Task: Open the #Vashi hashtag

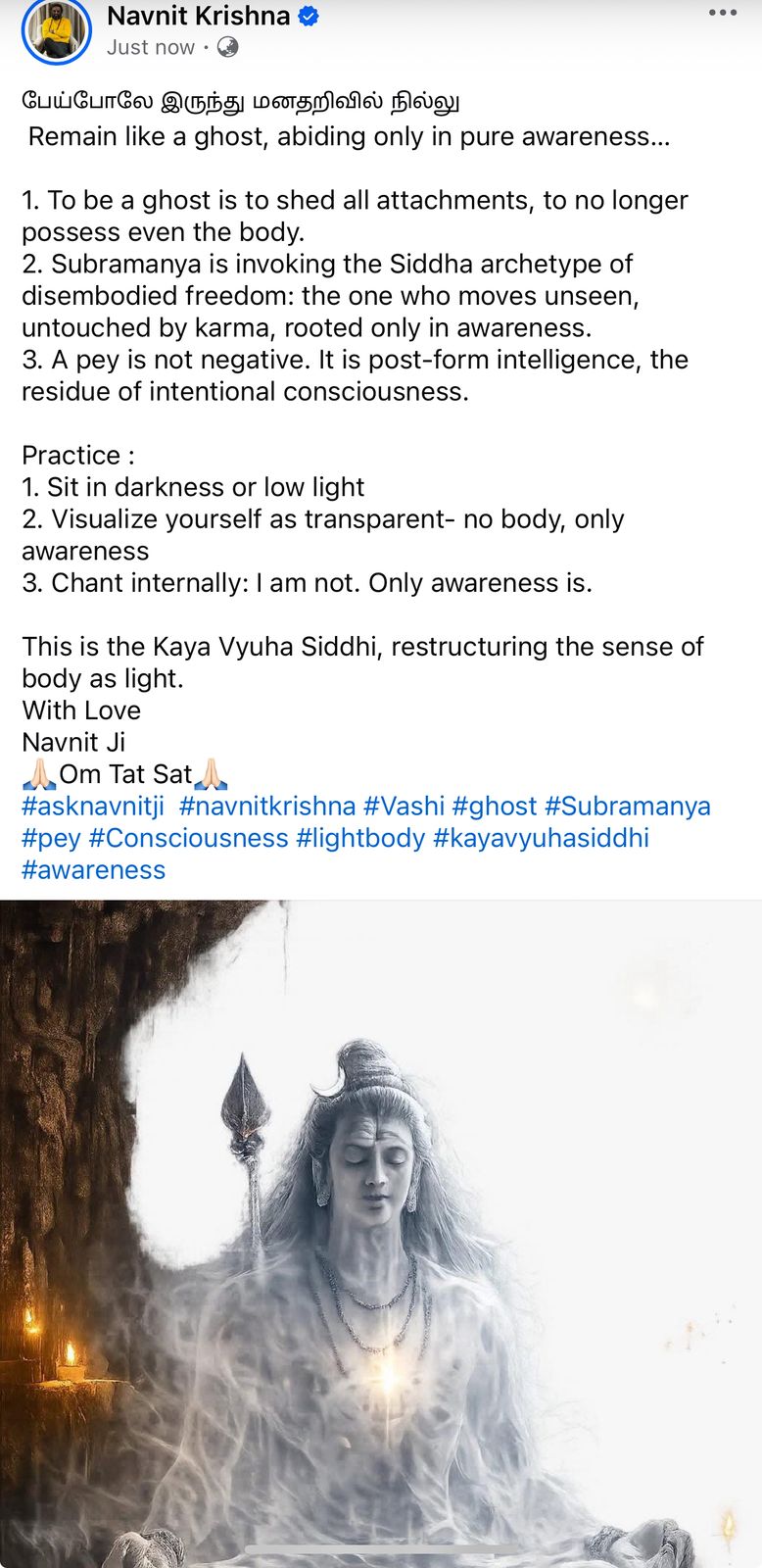Action: (x=404, y=806)
